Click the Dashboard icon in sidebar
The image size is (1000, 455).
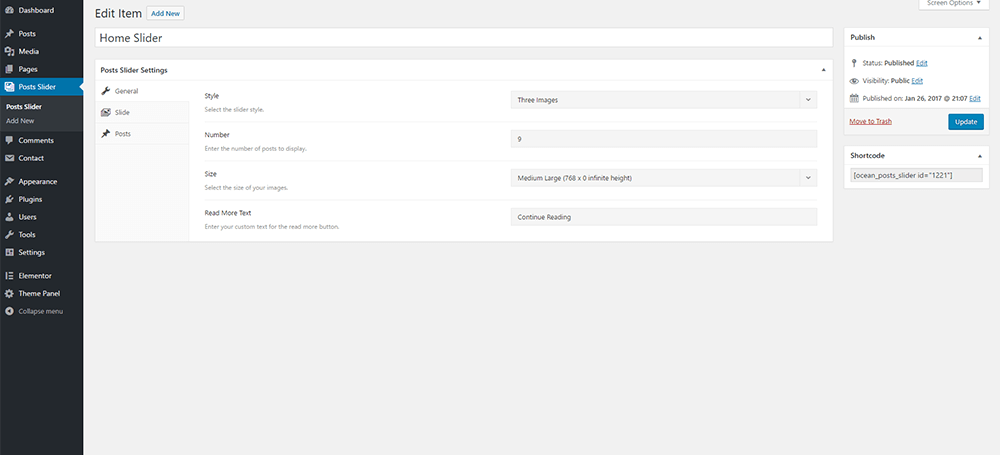[x=9, y=10]
